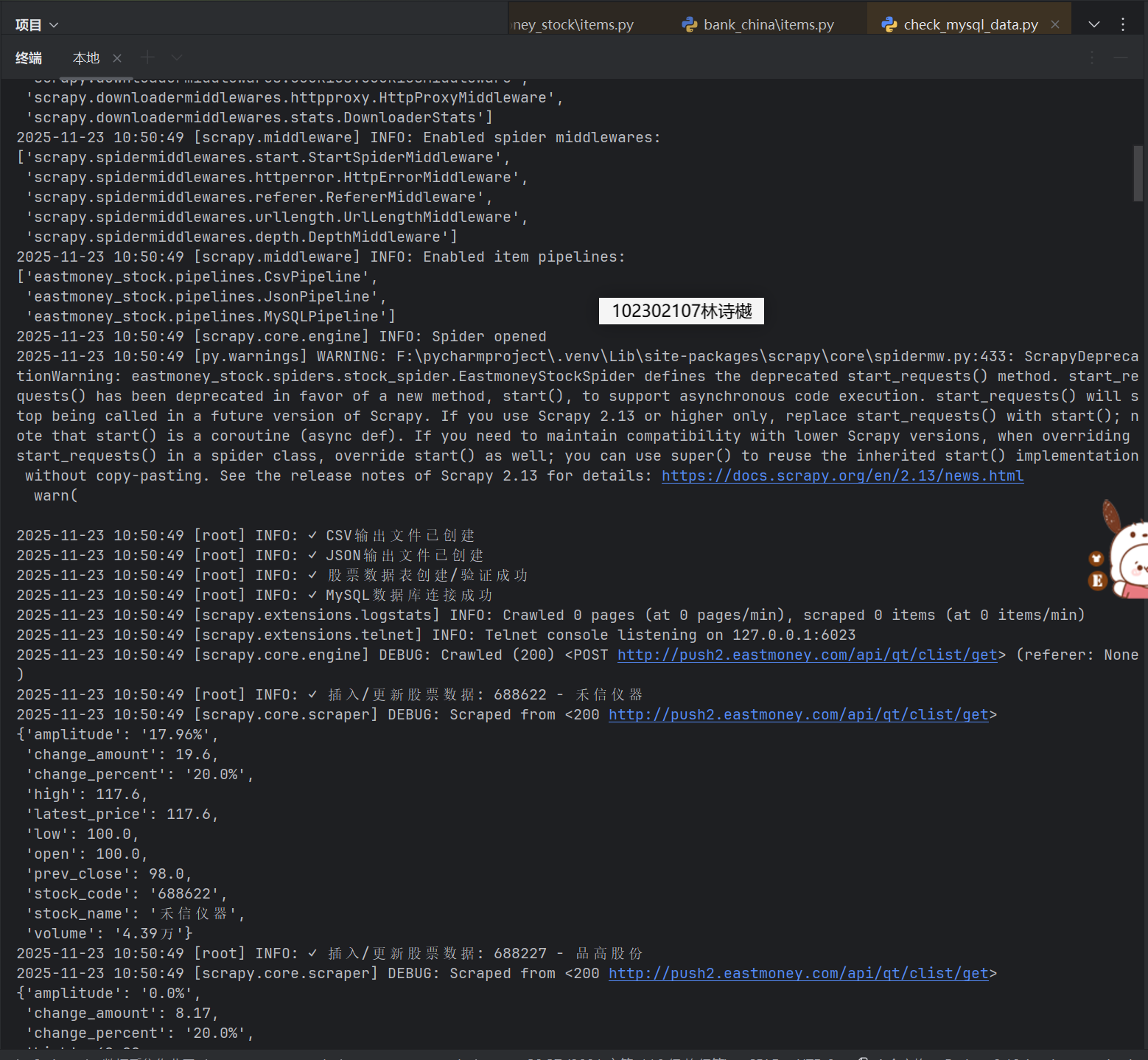Click the 'MySQL数据库连接成功' log line
Screen dimensions: 1148x1060
coord(255,595)
